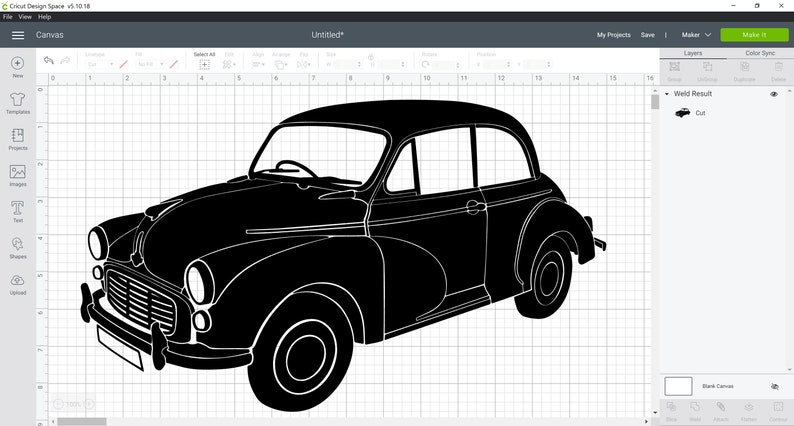Click the Fill color swatch
Viewport: 794px width, 426px height.
click(174, 64)
